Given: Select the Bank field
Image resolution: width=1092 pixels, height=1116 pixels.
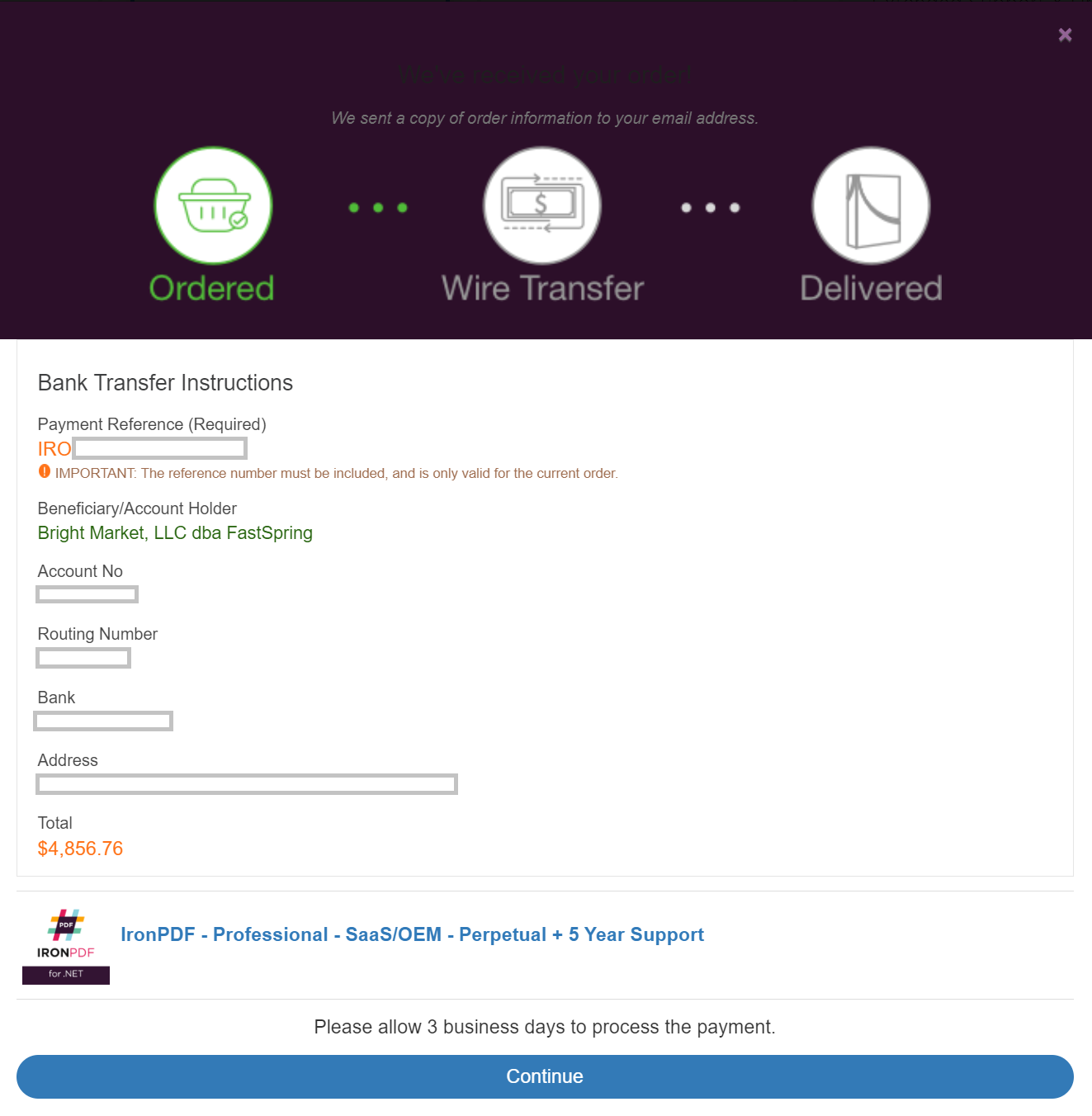Looking at the screenshot, I should 102,720.
